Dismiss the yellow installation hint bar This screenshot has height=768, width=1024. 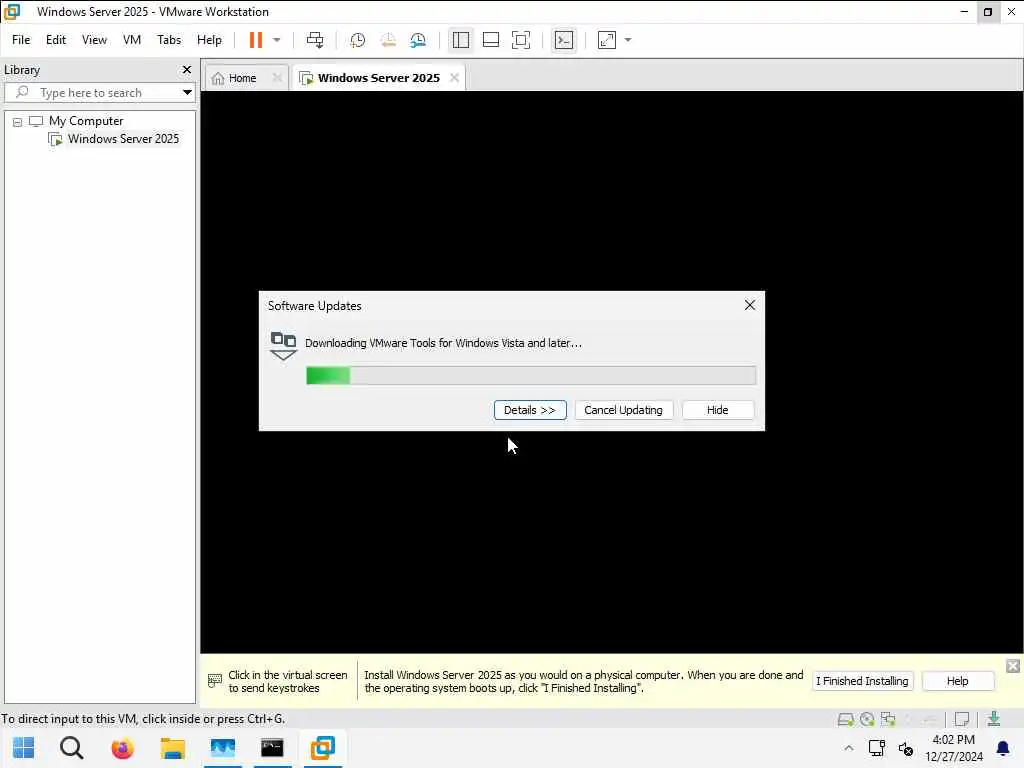[x=1013, y=665]
